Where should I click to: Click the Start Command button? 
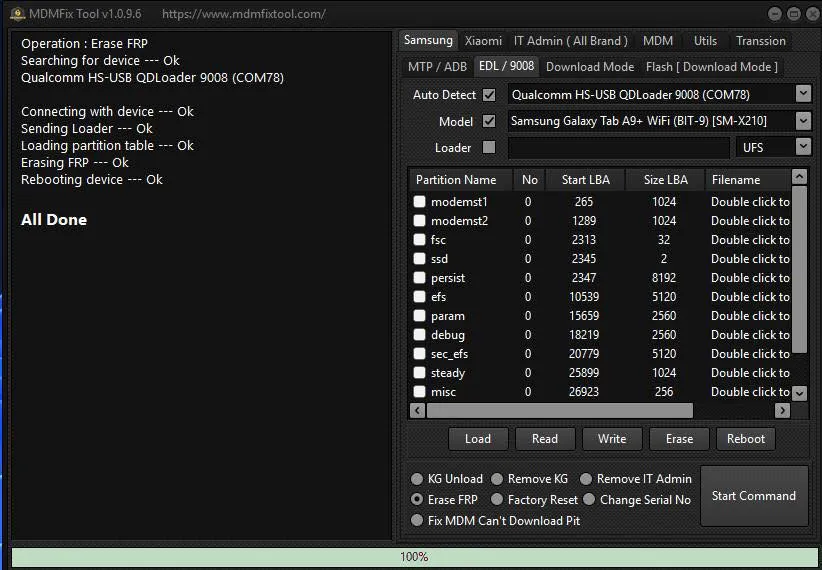pos(754,496)
